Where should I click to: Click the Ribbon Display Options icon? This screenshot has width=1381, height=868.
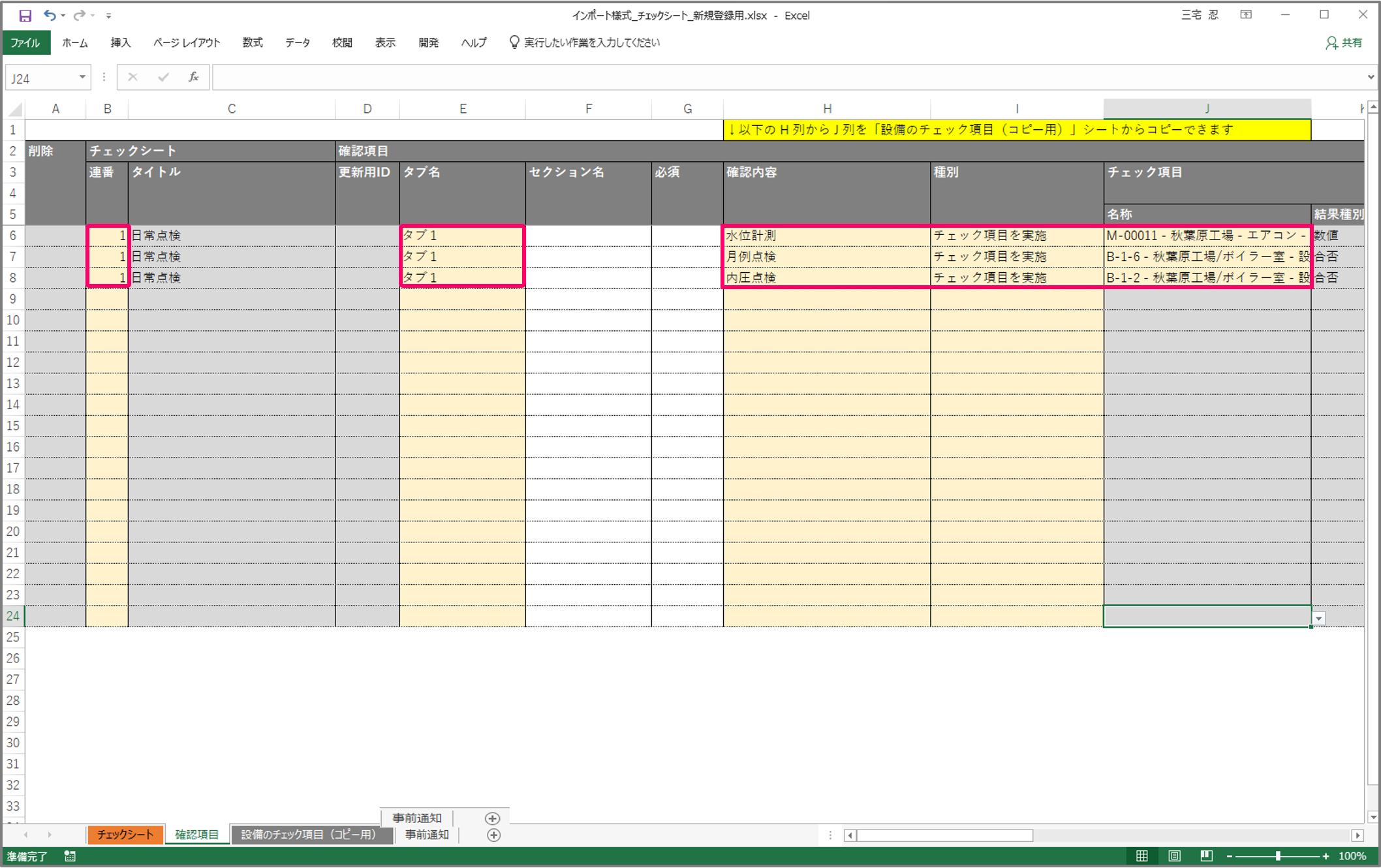pos(1246,15)
